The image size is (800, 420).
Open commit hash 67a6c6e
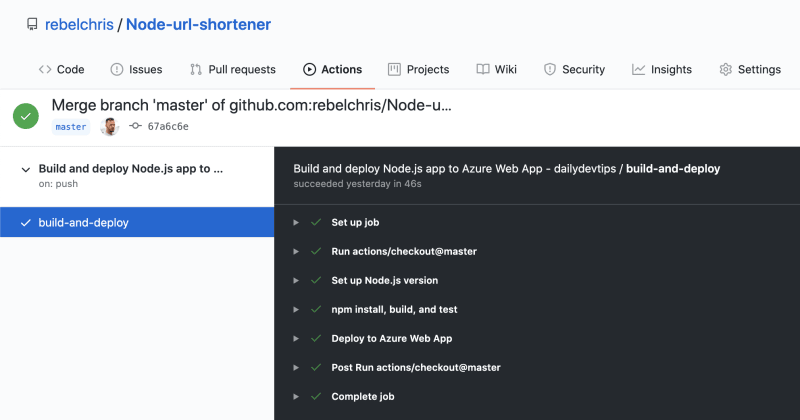(x=168, y=127)
